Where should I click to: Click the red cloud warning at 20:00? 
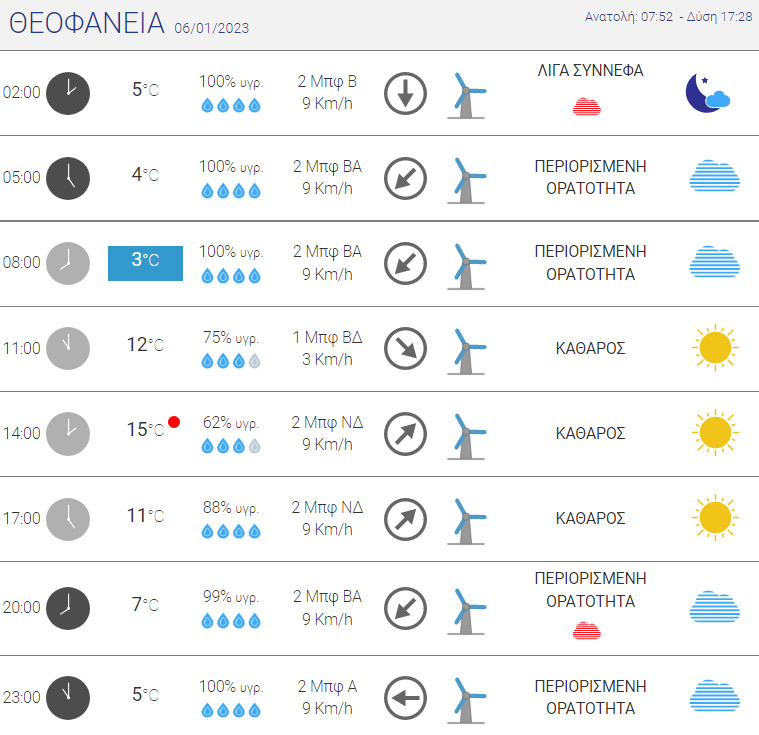(587, 630)
